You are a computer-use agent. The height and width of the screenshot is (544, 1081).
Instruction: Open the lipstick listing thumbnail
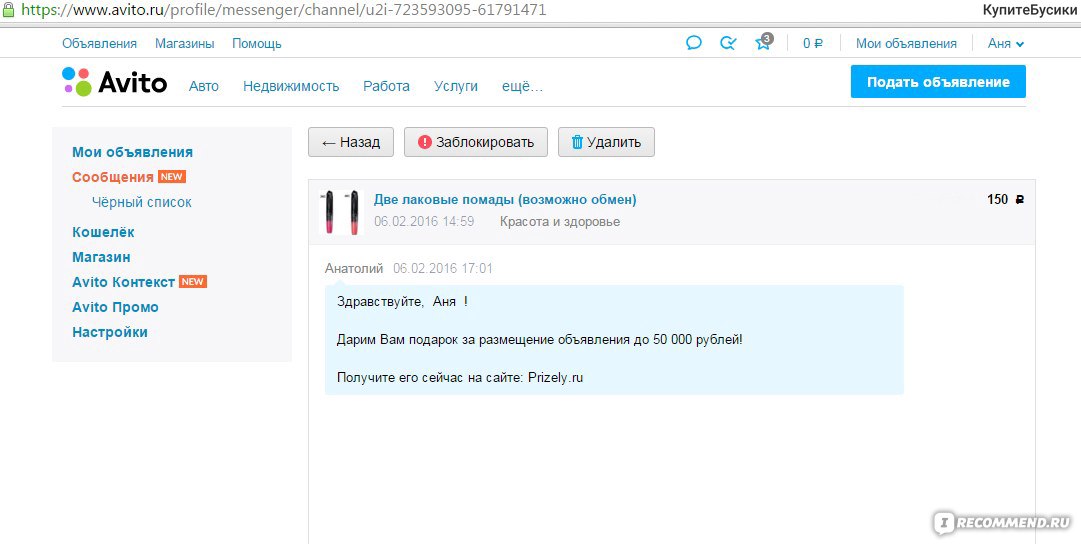pyautogui.click(x=339, y=212)
